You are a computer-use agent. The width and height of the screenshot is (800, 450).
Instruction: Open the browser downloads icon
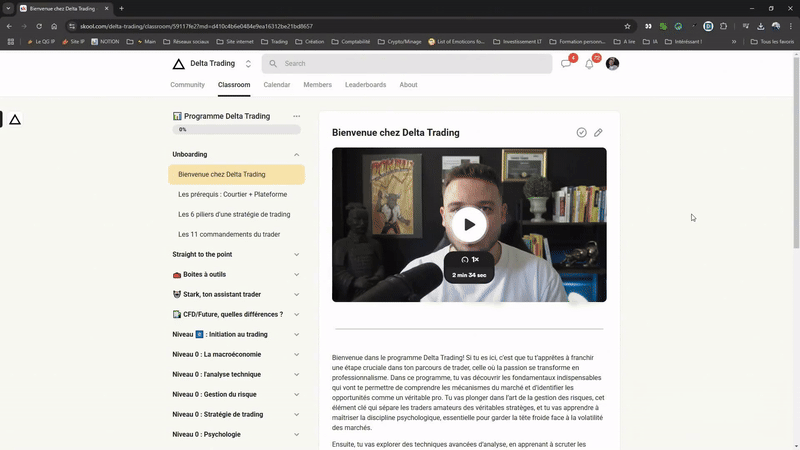pyautogui.click(x=760, y=26)
